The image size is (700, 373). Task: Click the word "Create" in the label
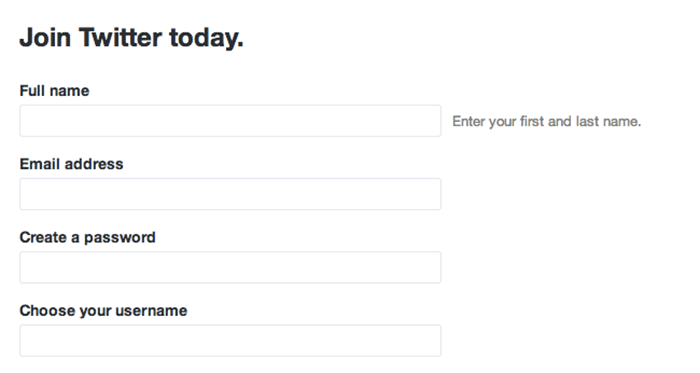click(x=43, y=237)
